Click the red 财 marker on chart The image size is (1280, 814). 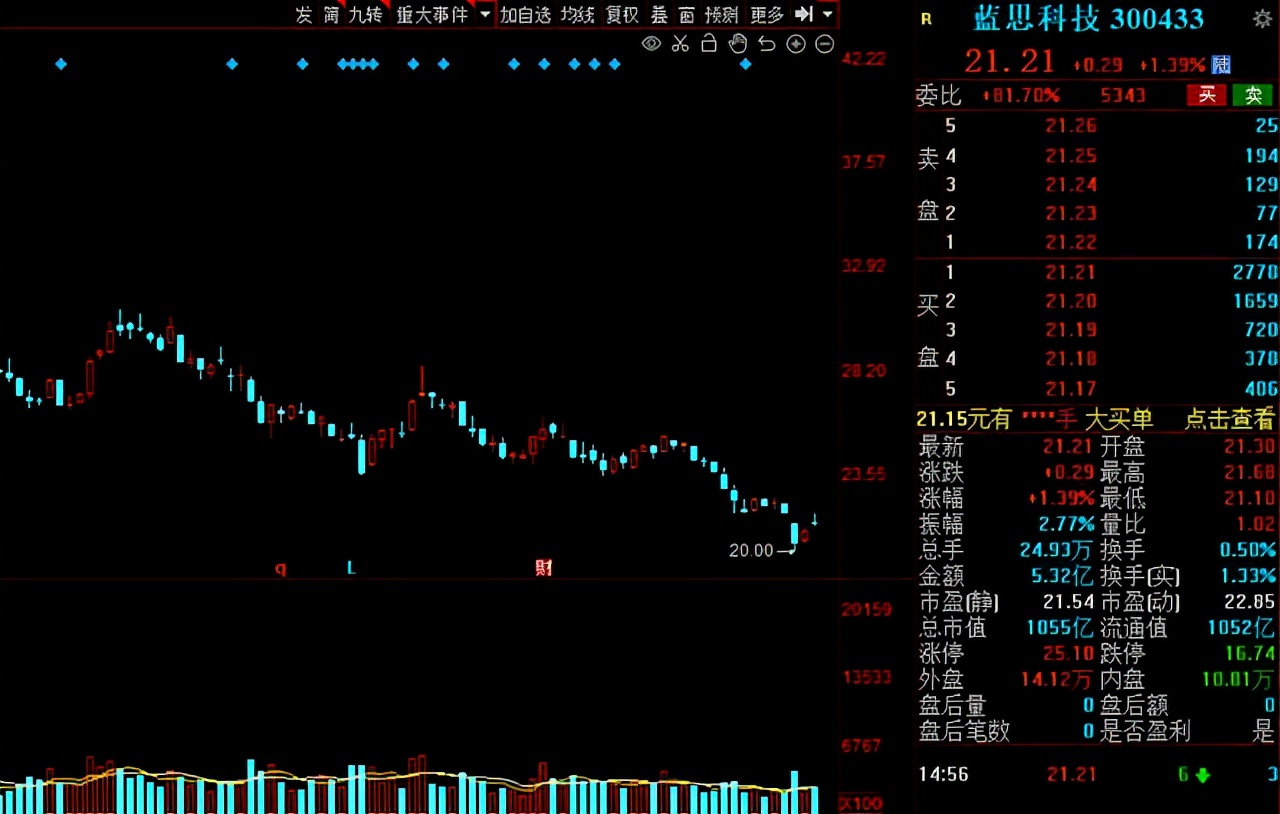(544, 568)
